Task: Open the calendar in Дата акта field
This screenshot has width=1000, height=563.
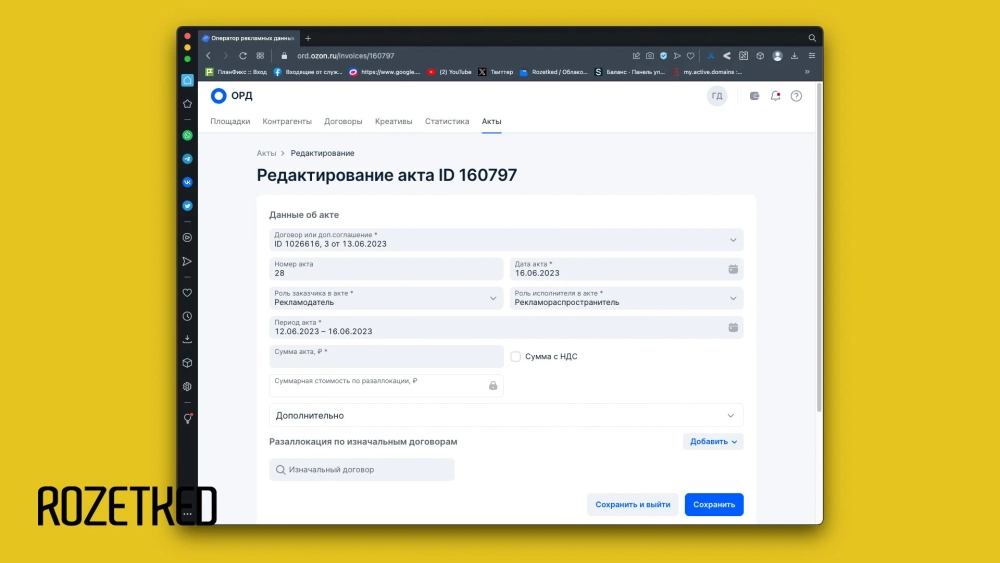Action: [x=733, y=269]
